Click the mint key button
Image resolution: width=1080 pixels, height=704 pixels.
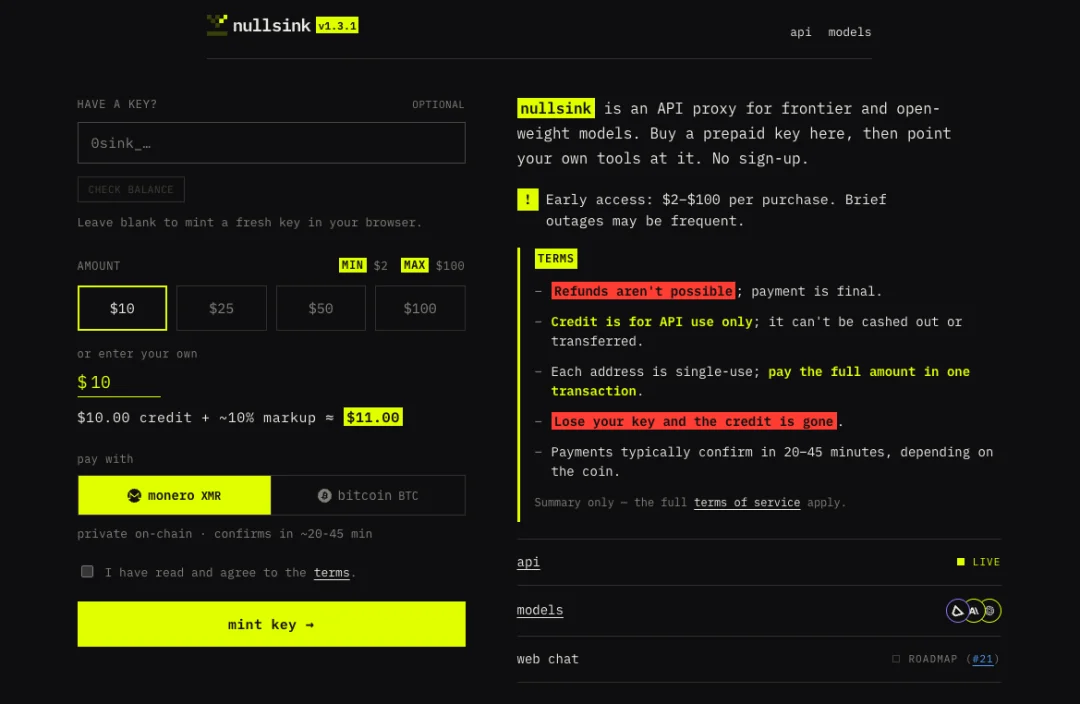[x=271, y=624]
